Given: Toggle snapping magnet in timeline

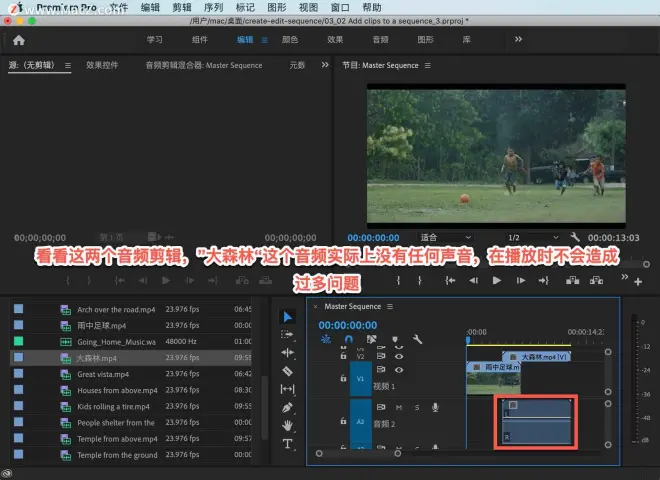Looking at the screenshot, I should 349,339.
